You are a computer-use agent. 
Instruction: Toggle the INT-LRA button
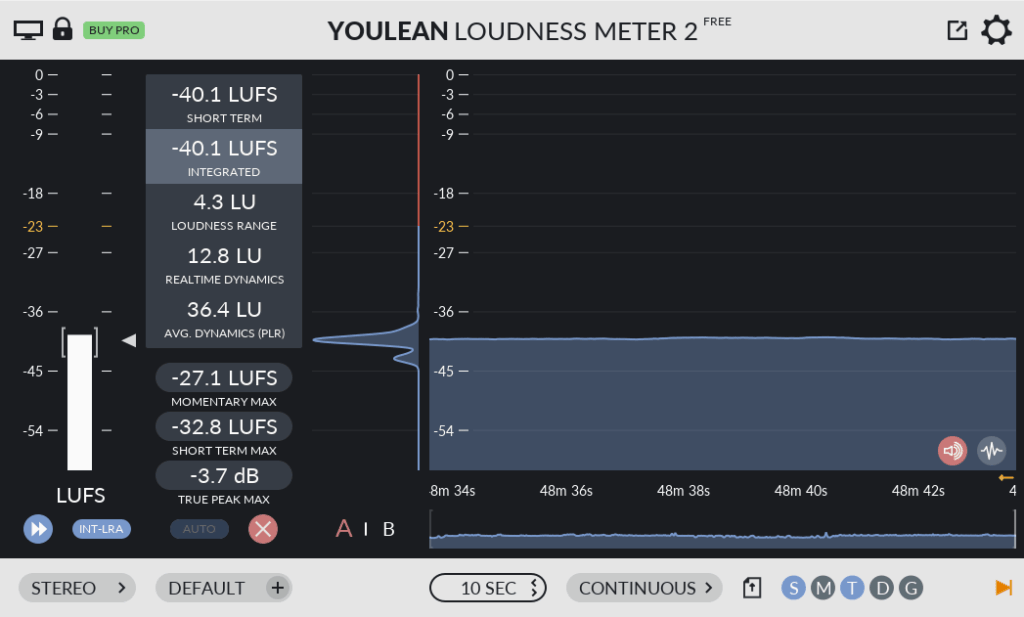click(x=101, y=529)
